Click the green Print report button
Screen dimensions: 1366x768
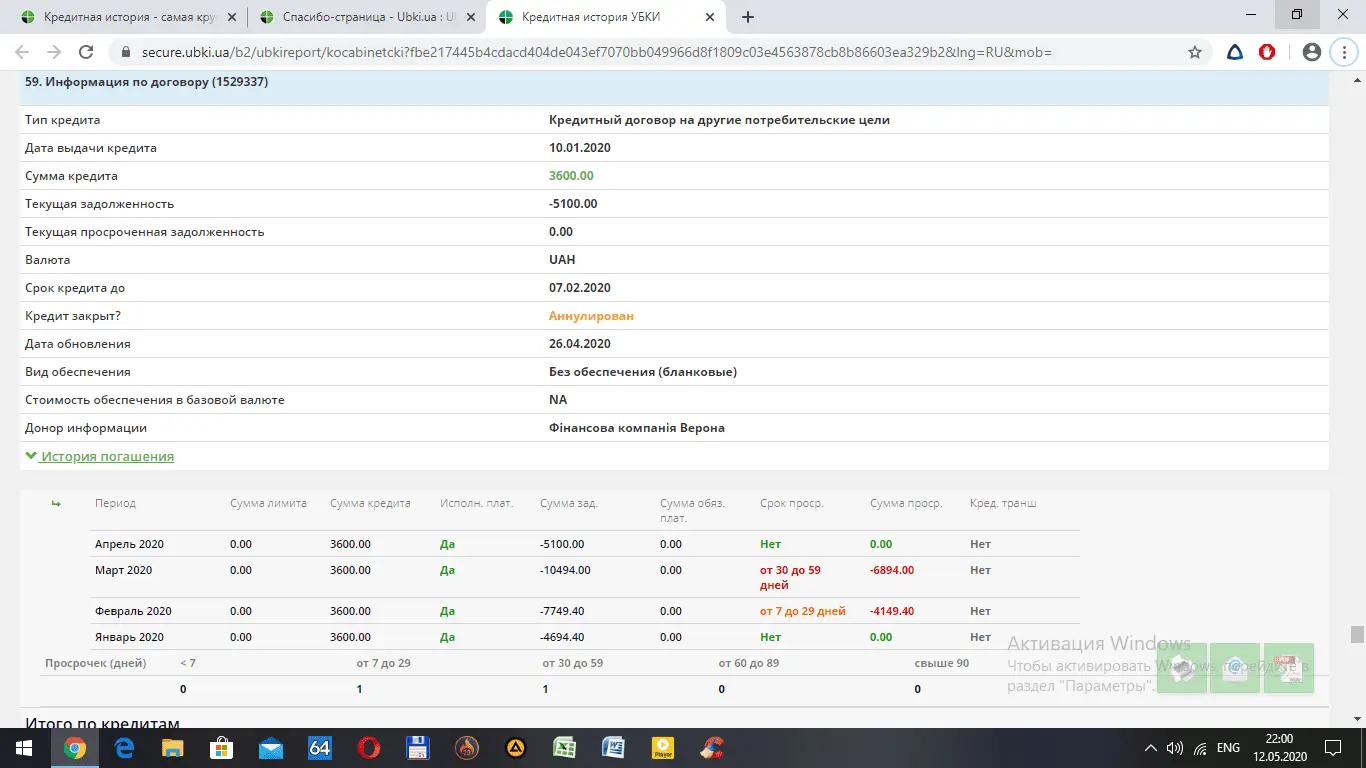tap(1182, 668)
